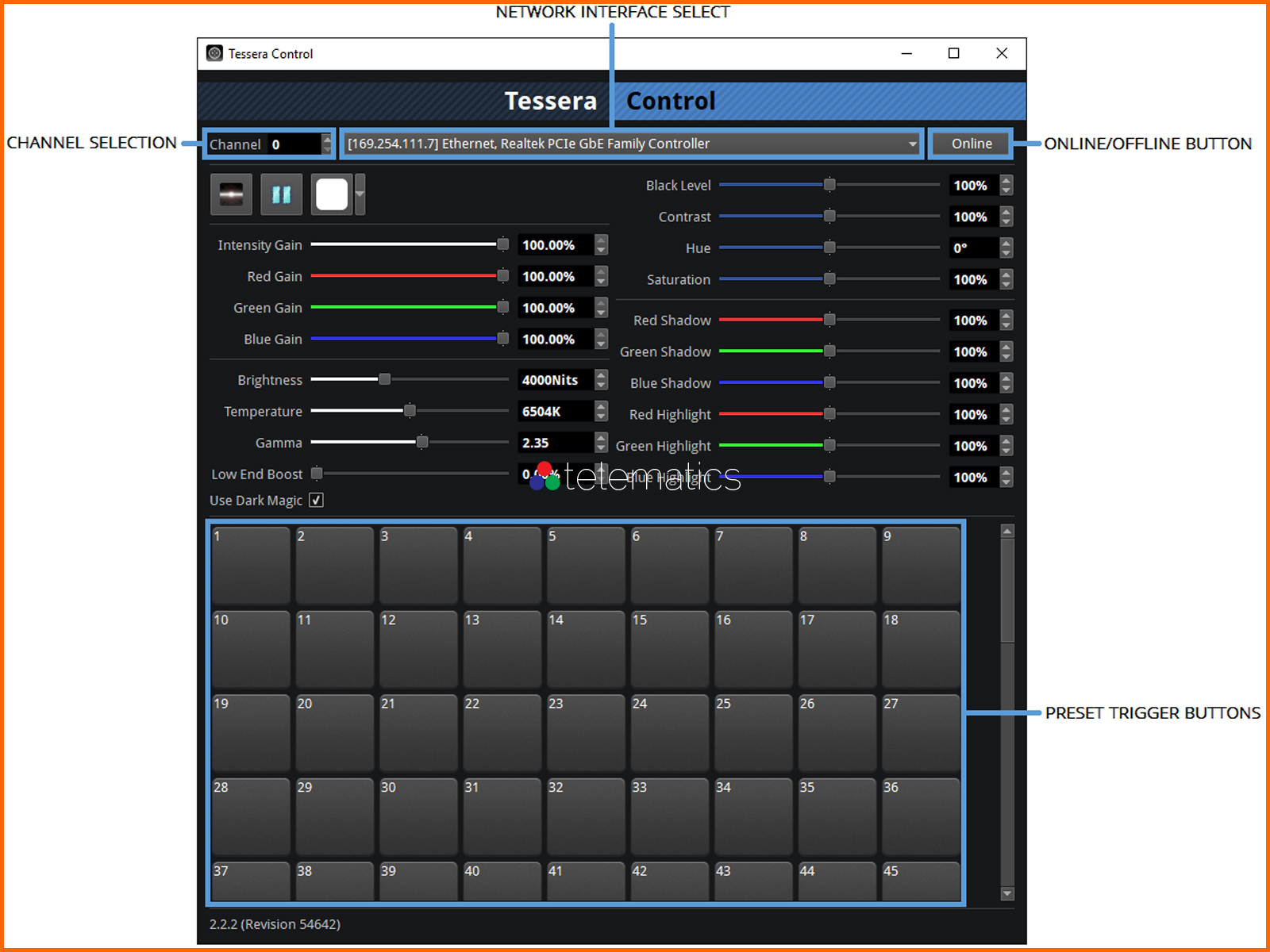The width and height of the screenshot is (1270, 952).
Task: Trigger preset button 36
Action: (921, 816)
